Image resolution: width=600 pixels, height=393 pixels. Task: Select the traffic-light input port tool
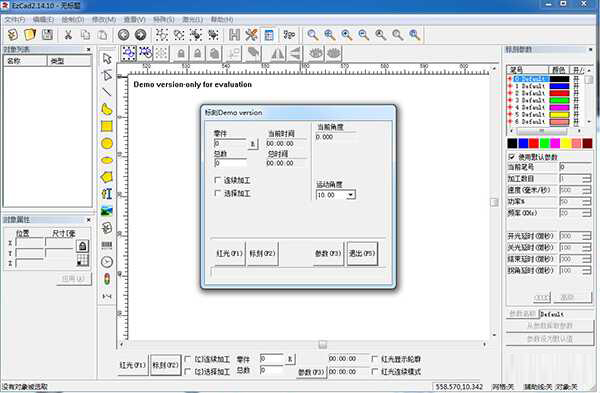107,279
